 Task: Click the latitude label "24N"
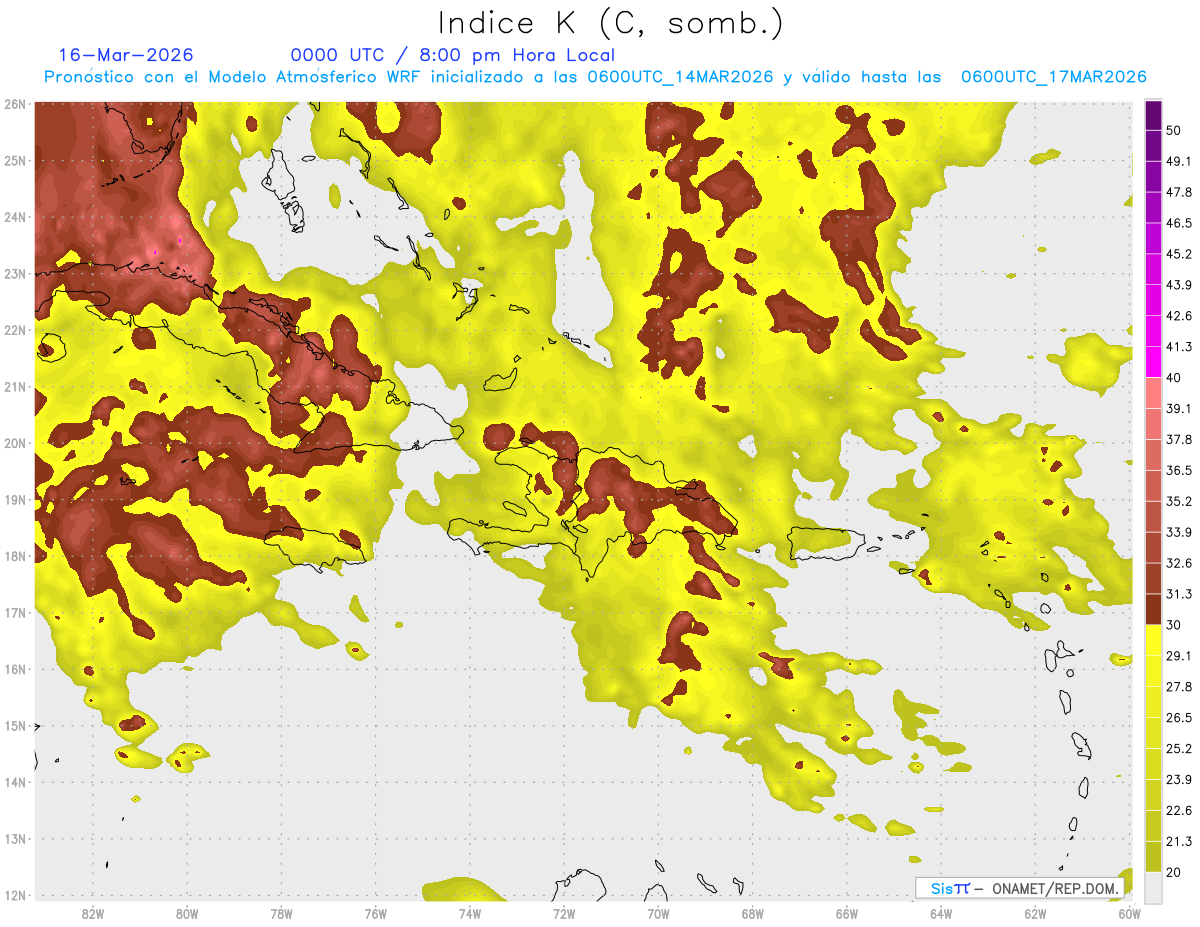(x=15, y=217)
